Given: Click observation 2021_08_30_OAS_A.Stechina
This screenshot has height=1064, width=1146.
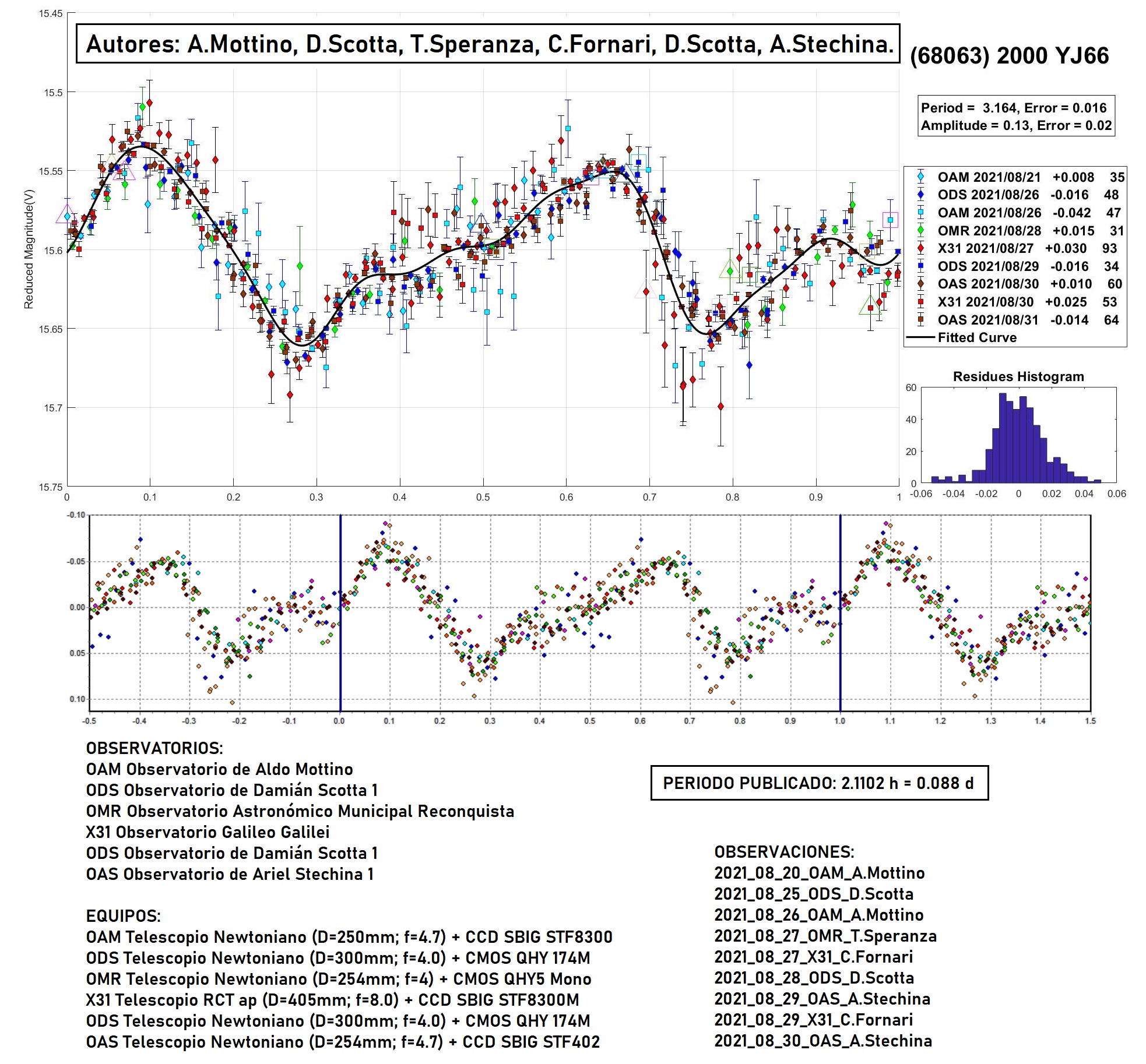Looking at the screenshot, I should (823, 1041).
